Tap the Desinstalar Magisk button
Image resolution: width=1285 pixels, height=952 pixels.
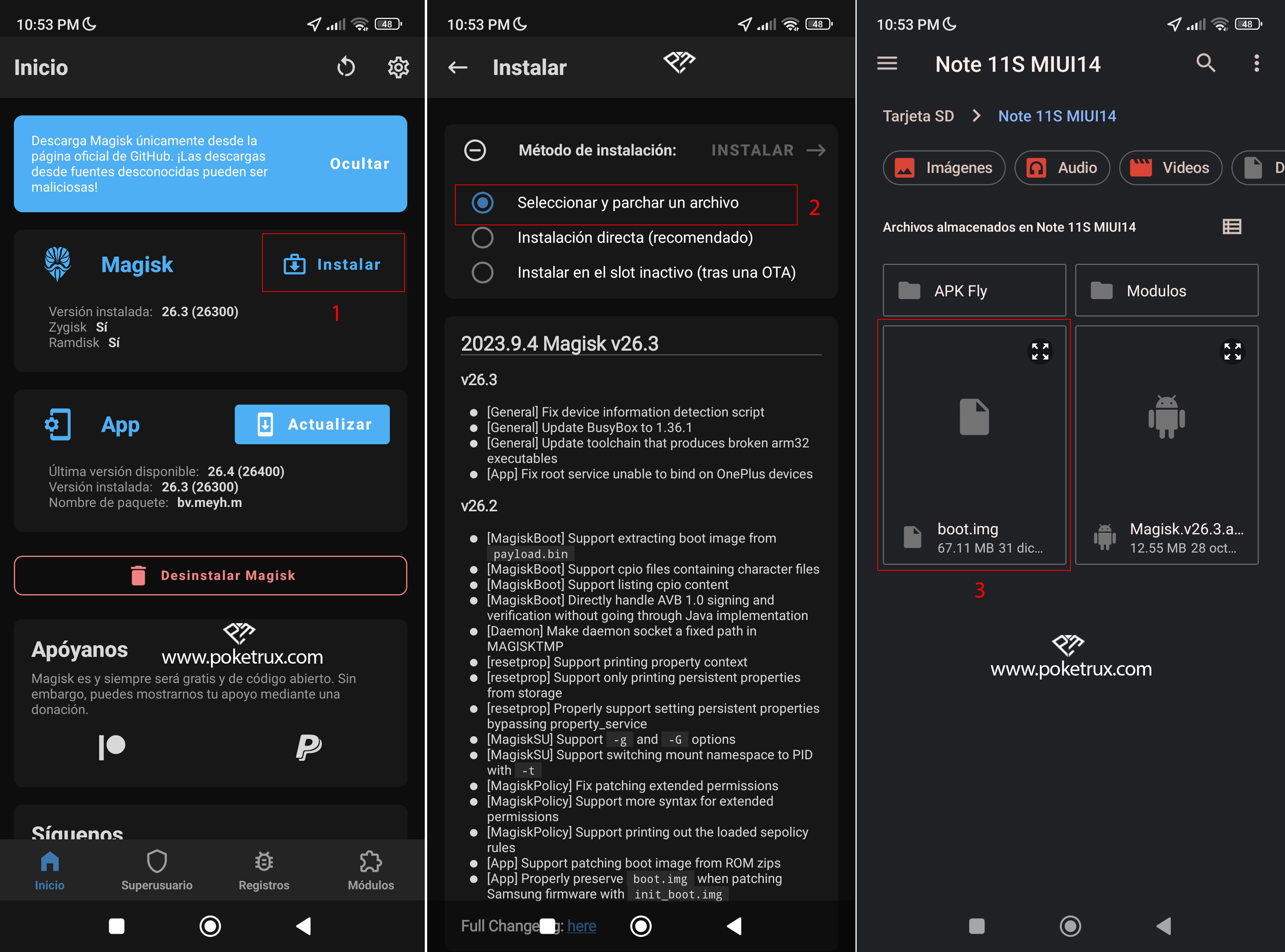pyautogui.click(x=210, y=575)
